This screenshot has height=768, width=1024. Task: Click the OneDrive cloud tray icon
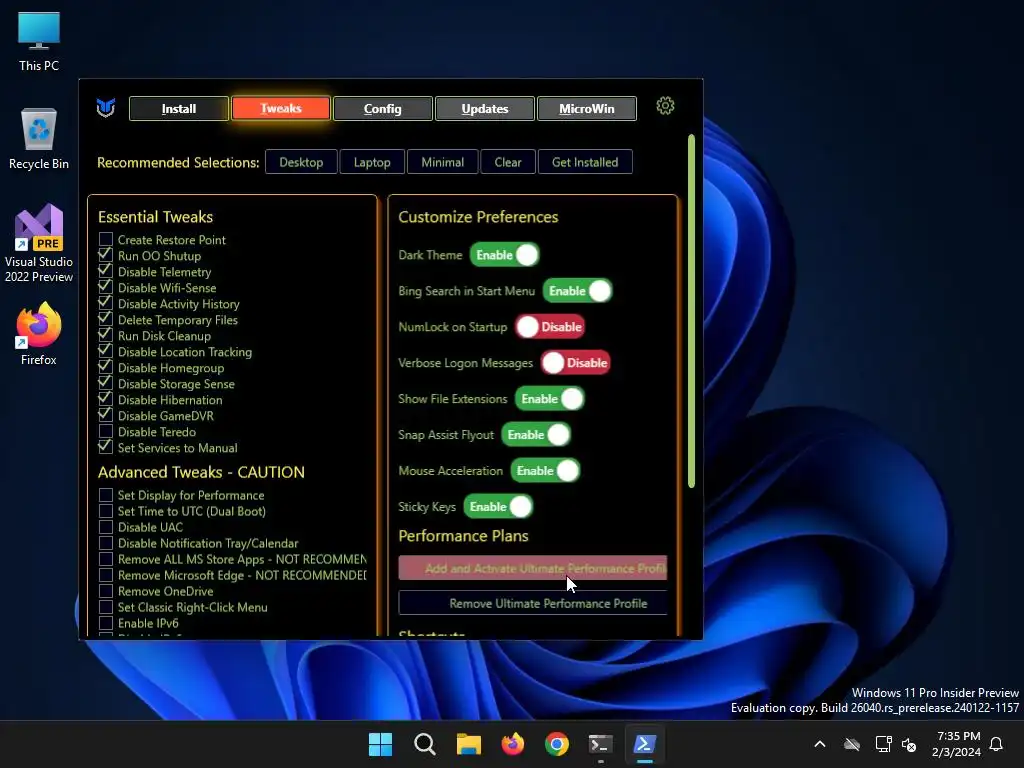(852, 744)
